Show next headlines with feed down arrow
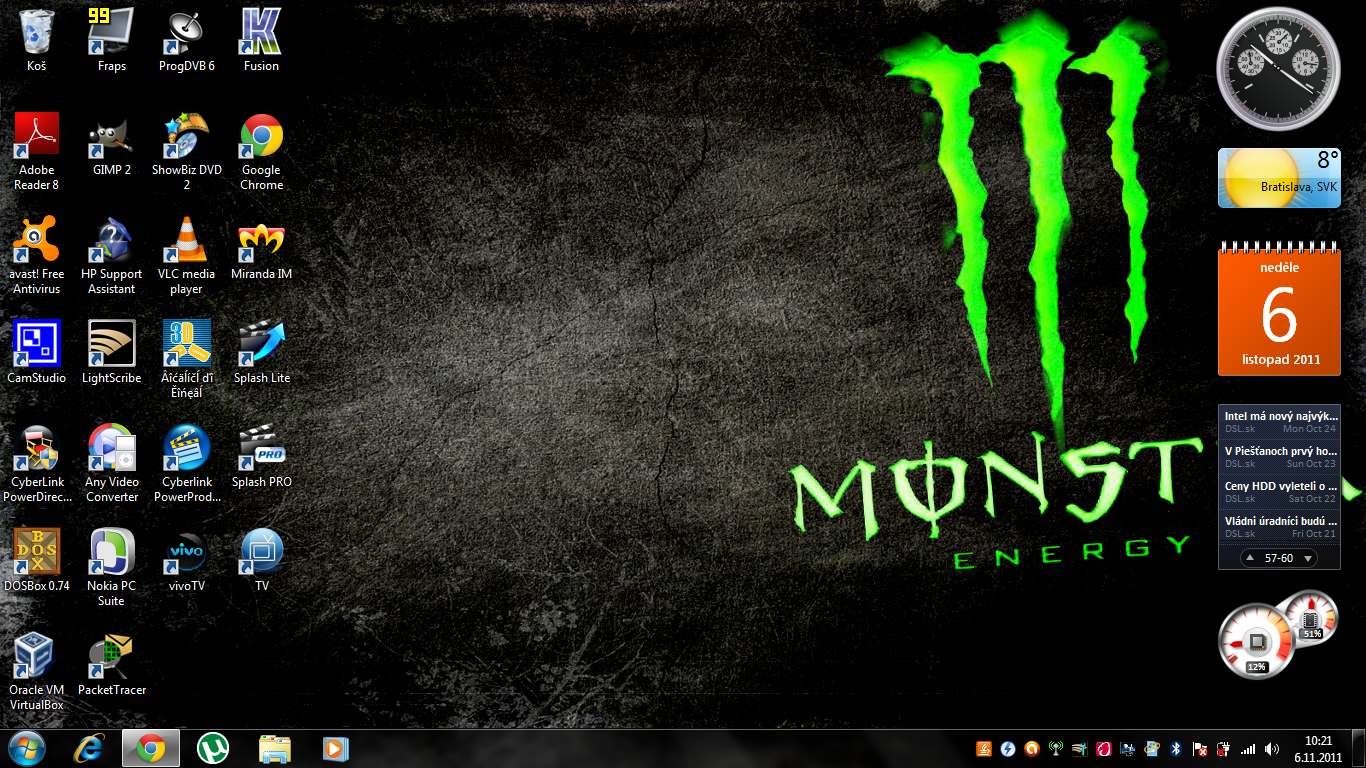 [x=1307, y=558]
